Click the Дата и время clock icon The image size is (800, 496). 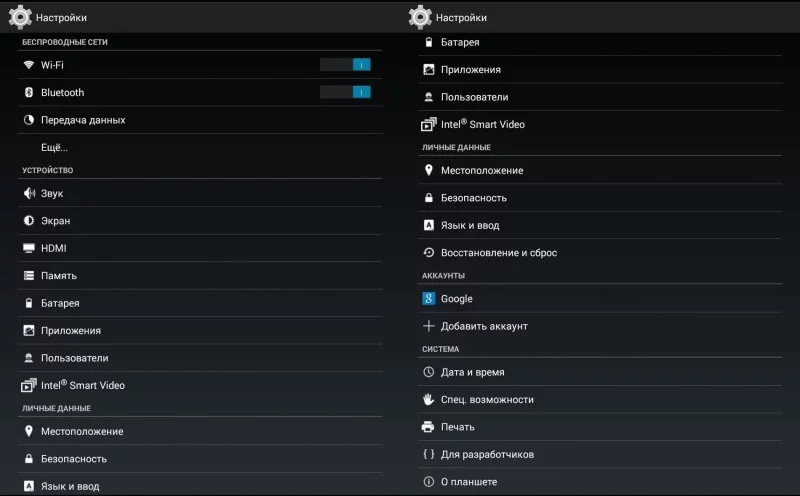[x=429, y=372]
